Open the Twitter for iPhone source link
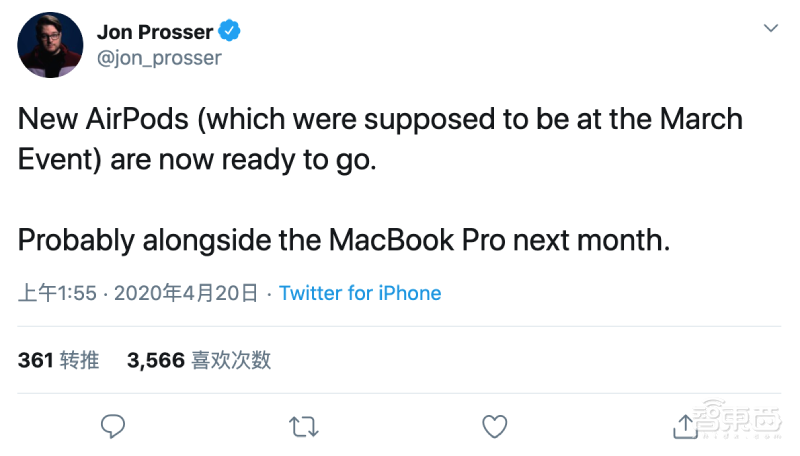Screen dimensions: 800x456 tap(360, 293)
